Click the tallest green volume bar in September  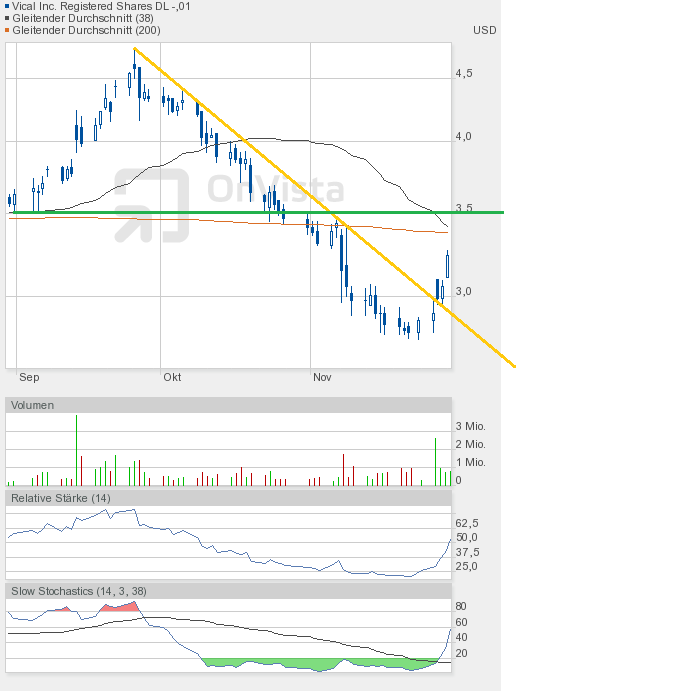coord(76,450)
